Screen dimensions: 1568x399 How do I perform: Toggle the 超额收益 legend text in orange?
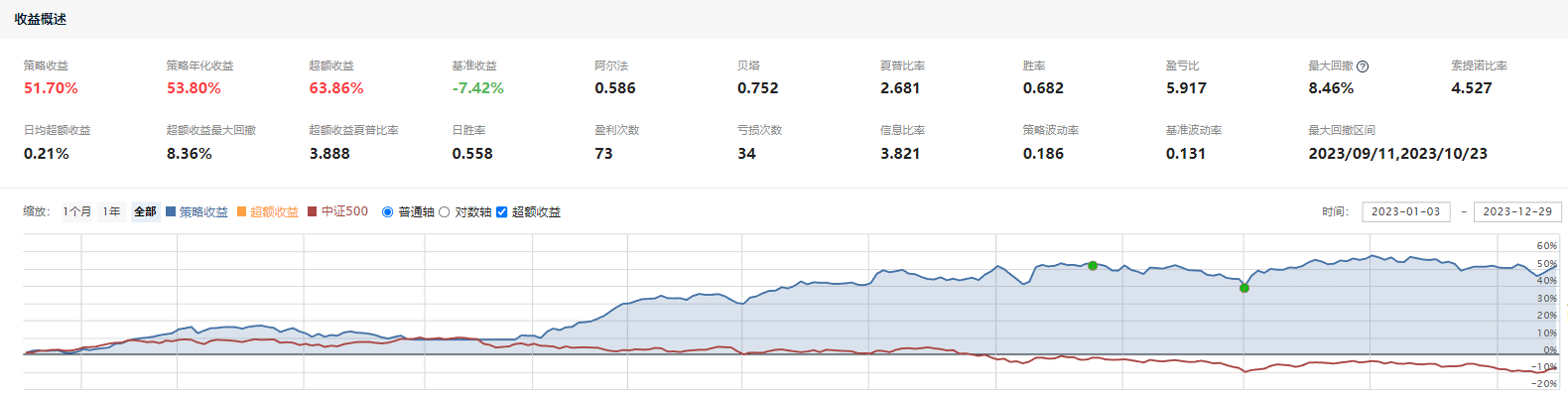coord(274,211)
